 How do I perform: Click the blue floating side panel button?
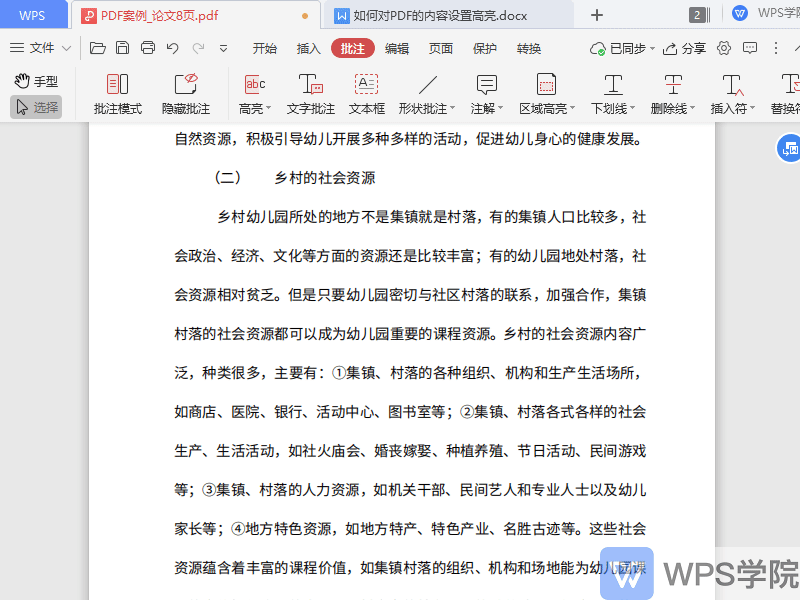pyautogui.click(x=789, y=148)
